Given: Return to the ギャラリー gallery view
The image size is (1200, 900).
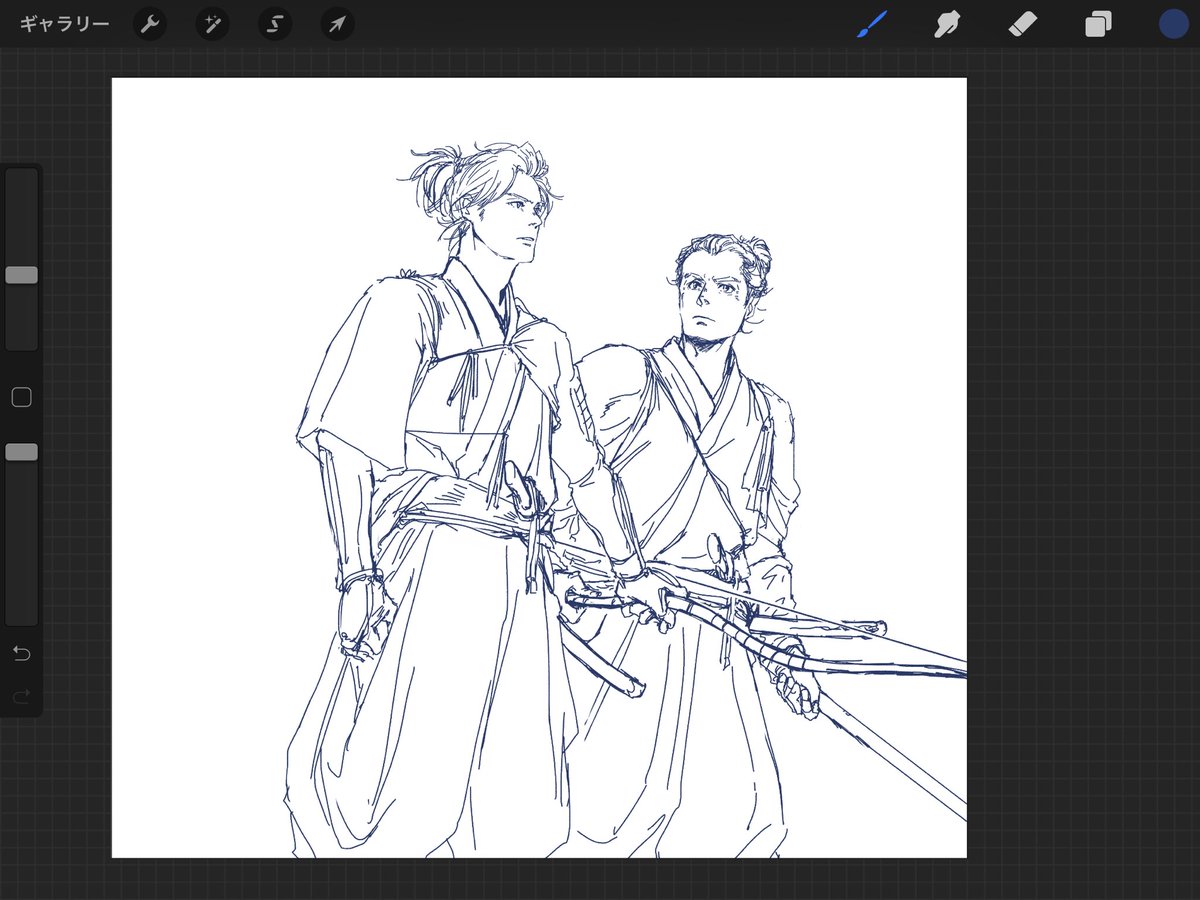Looking at the screenshot, I should [x=65, y=24].
